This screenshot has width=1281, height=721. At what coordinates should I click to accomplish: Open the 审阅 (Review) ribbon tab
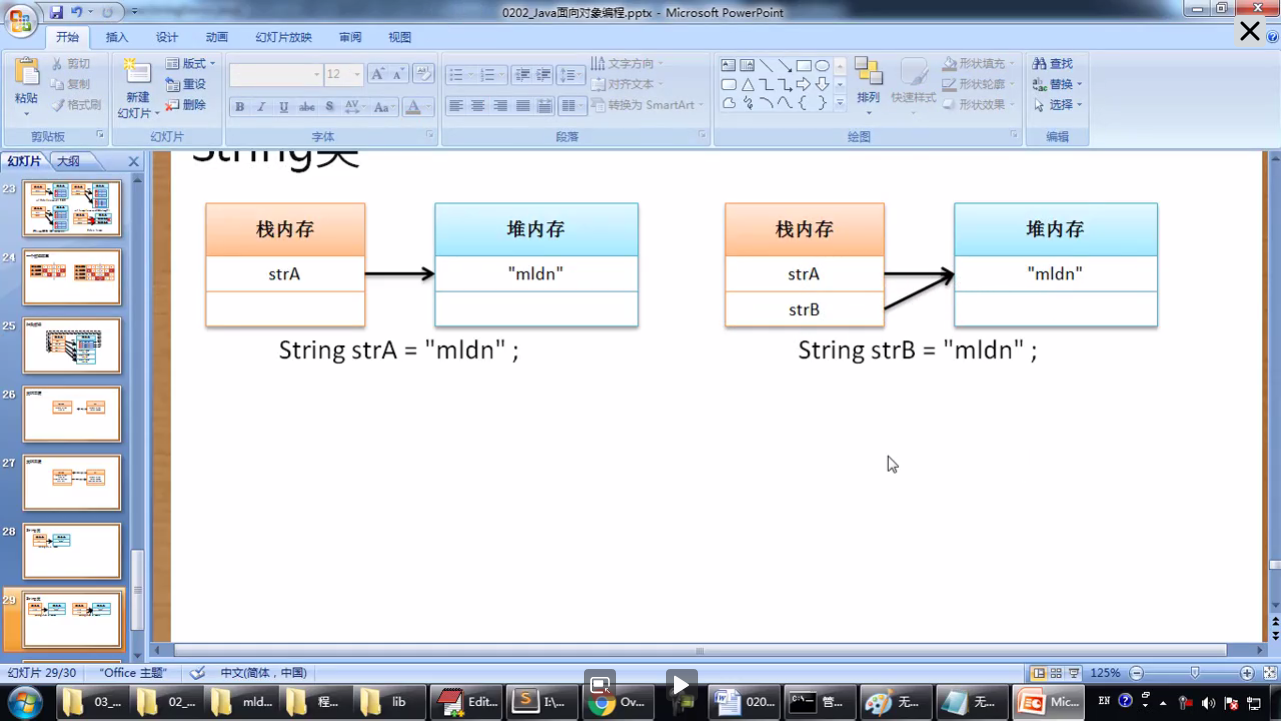click(x=350, y=37)
